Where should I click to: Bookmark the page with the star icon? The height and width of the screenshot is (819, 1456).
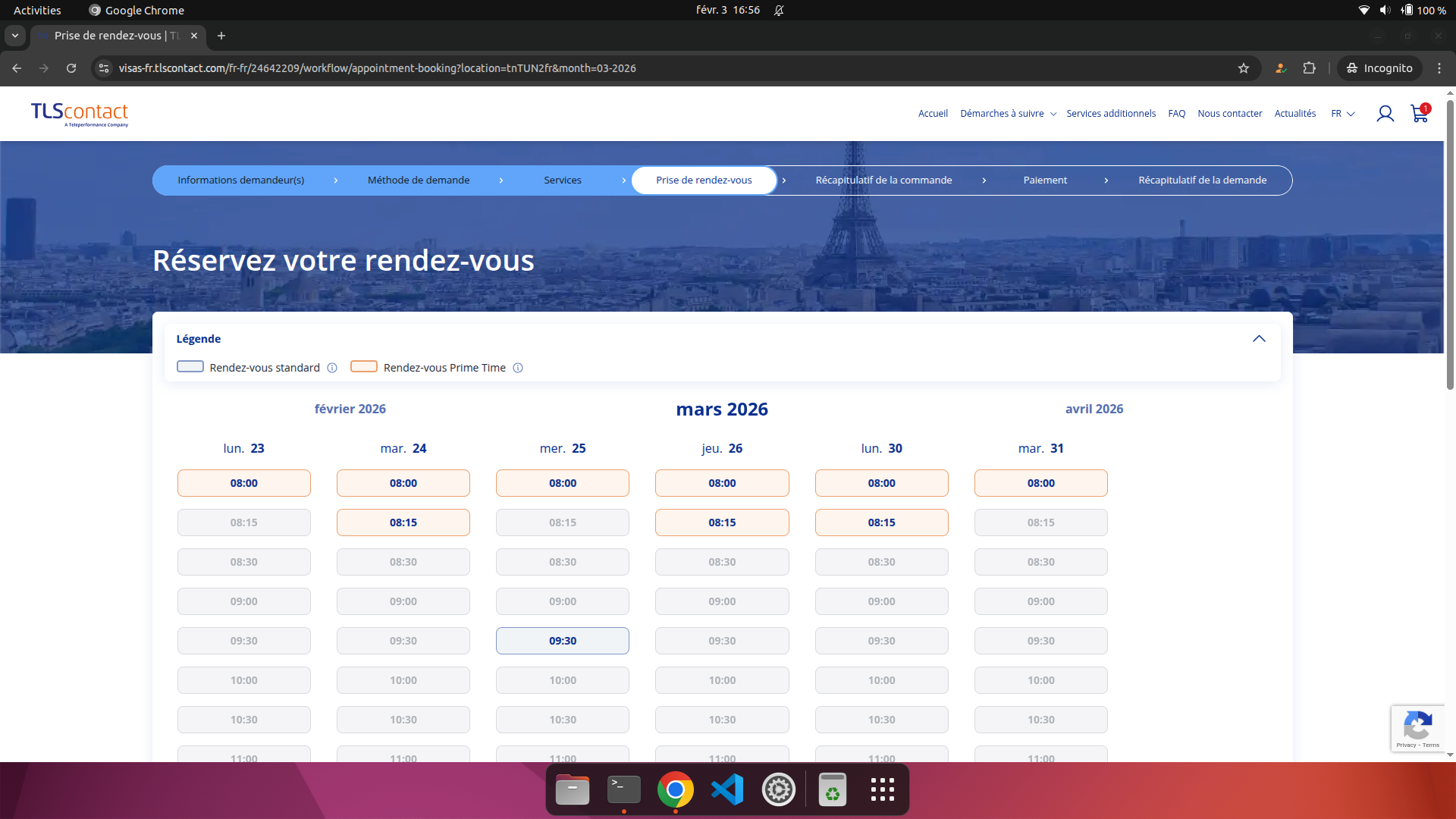pos(1244,68)
